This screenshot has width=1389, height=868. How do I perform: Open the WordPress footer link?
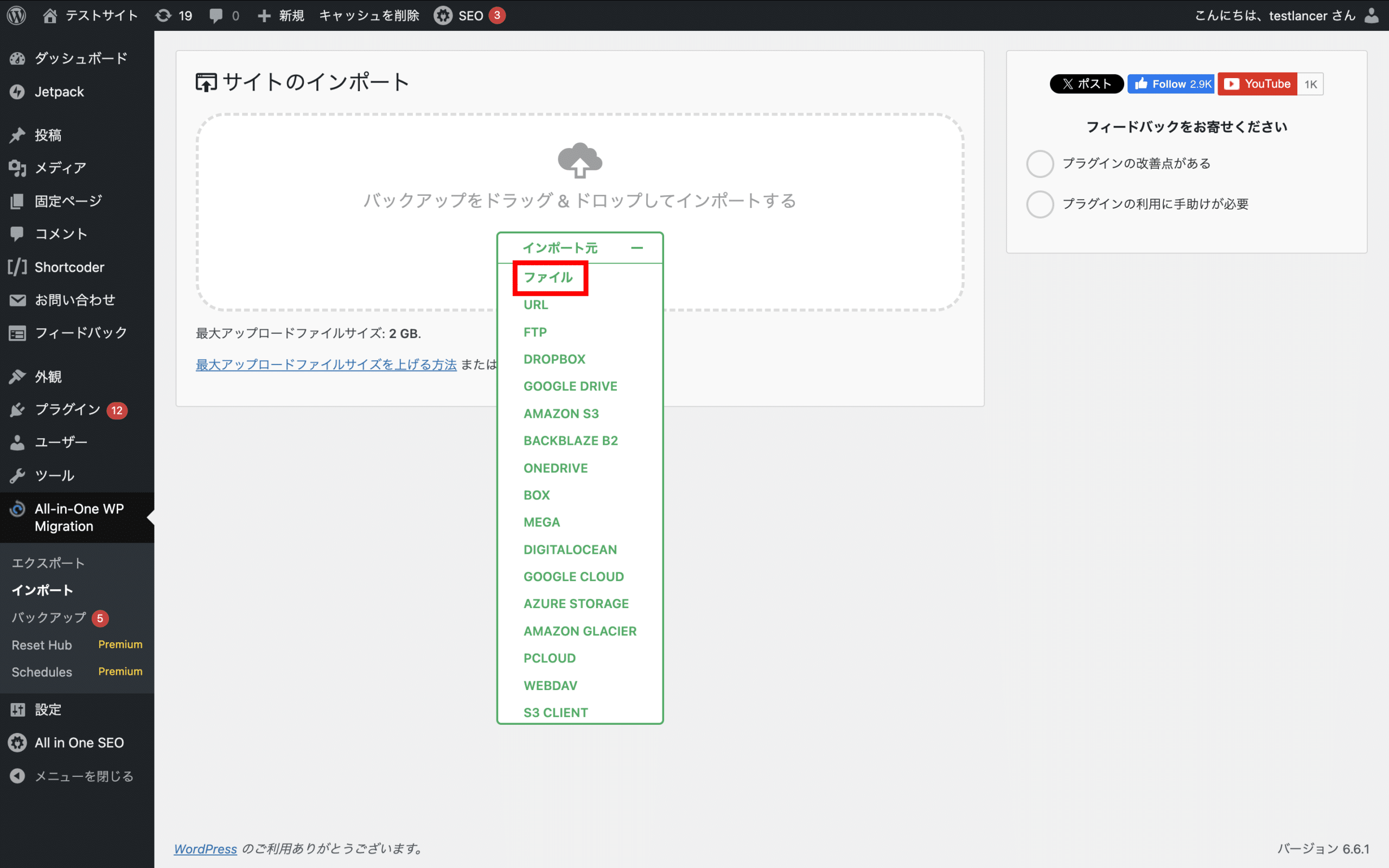point(205,848)
